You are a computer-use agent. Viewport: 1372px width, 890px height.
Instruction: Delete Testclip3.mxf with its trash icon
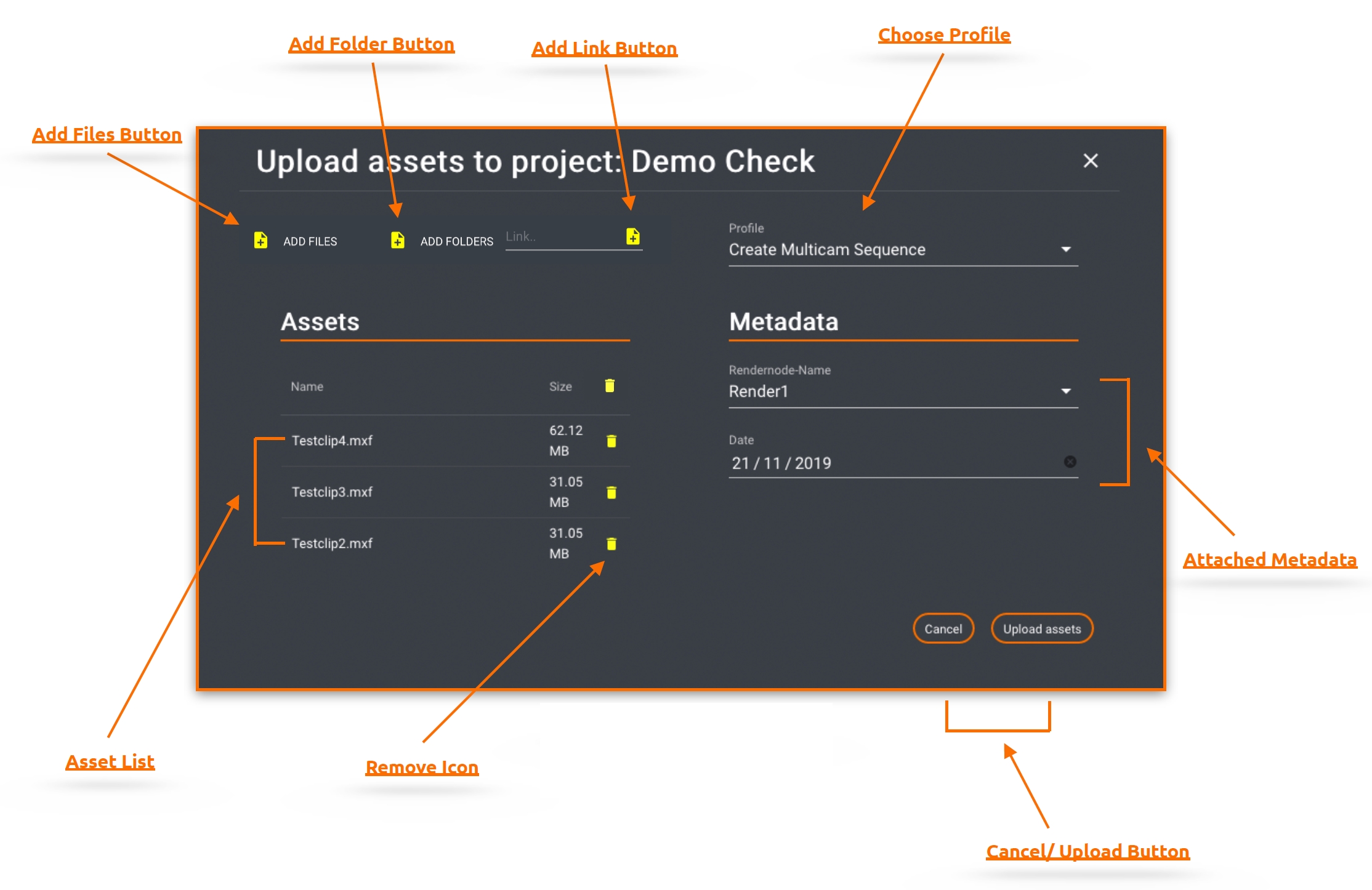tap(611, 492)
